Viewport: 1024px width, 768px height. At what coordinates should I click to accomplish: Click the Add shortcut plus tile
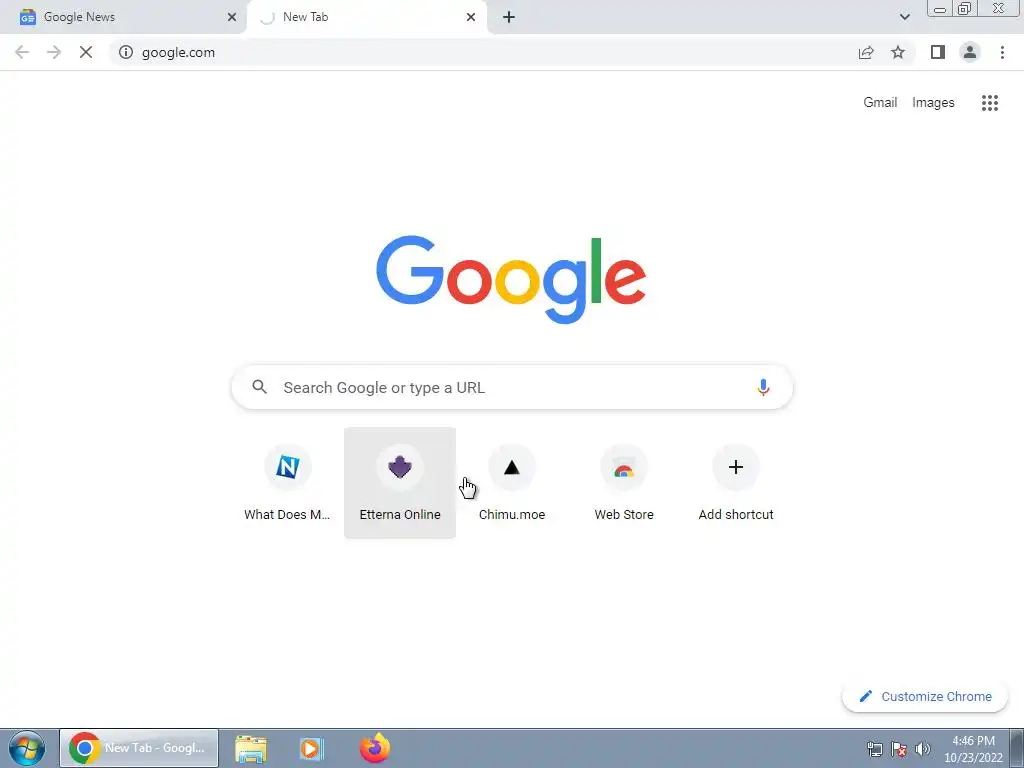tap(736, 483)
